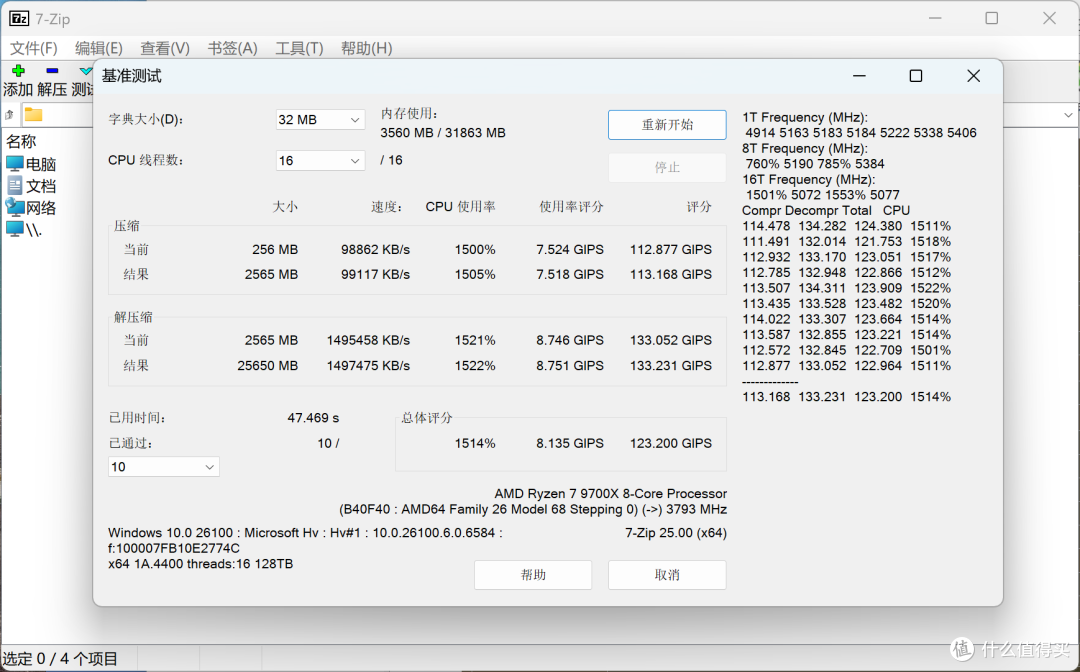Click compression result rating 113.168 GIPS
Screen dimensions: 1080x672
[x=671, y=274]
